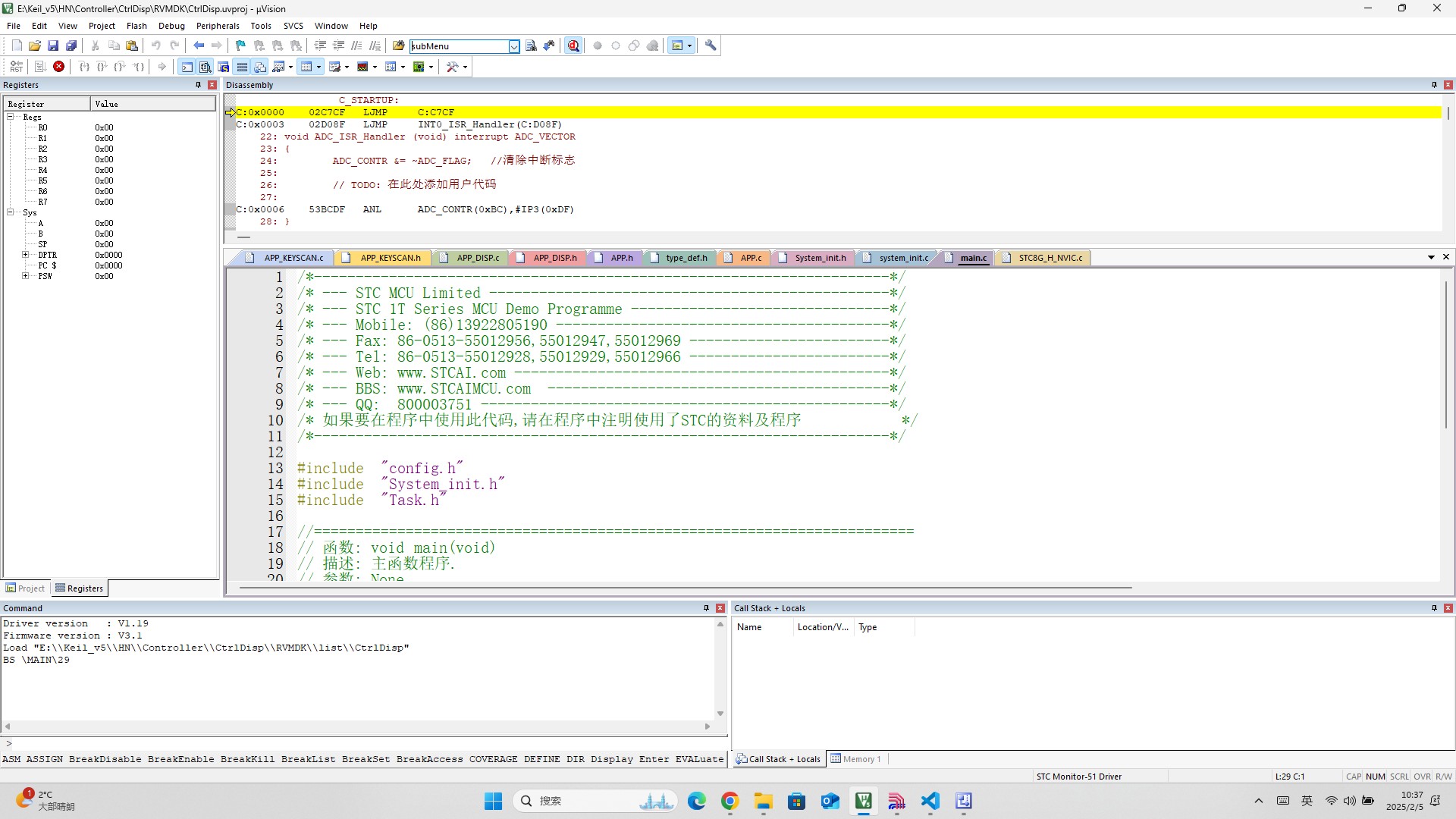
Task: Toggle the Symbols window button
Action: pyautogui.click(x=224, y=67)
